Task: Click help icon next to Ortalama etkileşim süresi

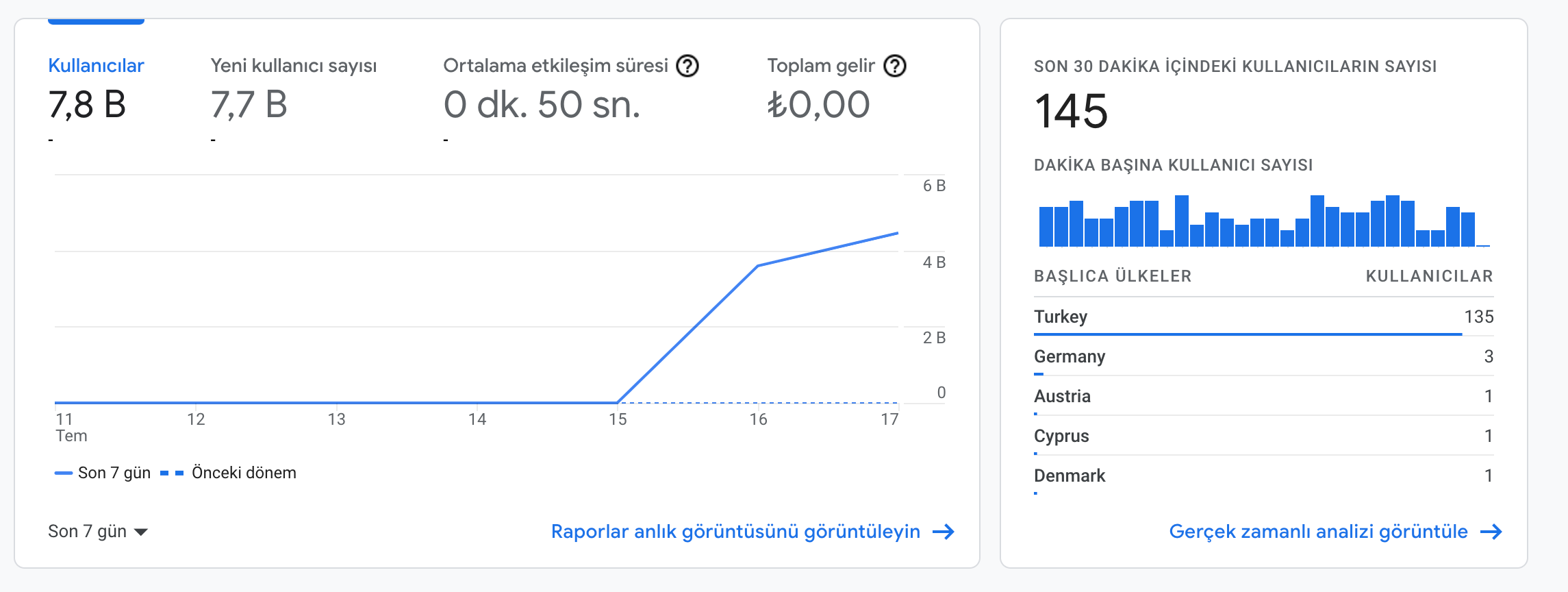Action: click(687, 66)
